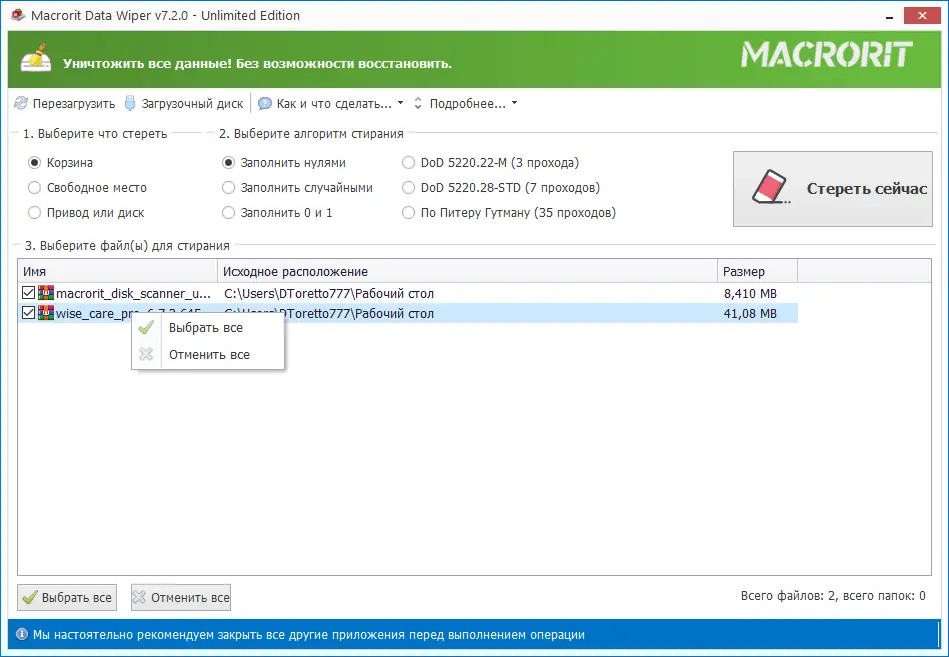The image size is (949, 657).
Task: Click Загрузочный диск toolbar item
Action: (184, 103)
